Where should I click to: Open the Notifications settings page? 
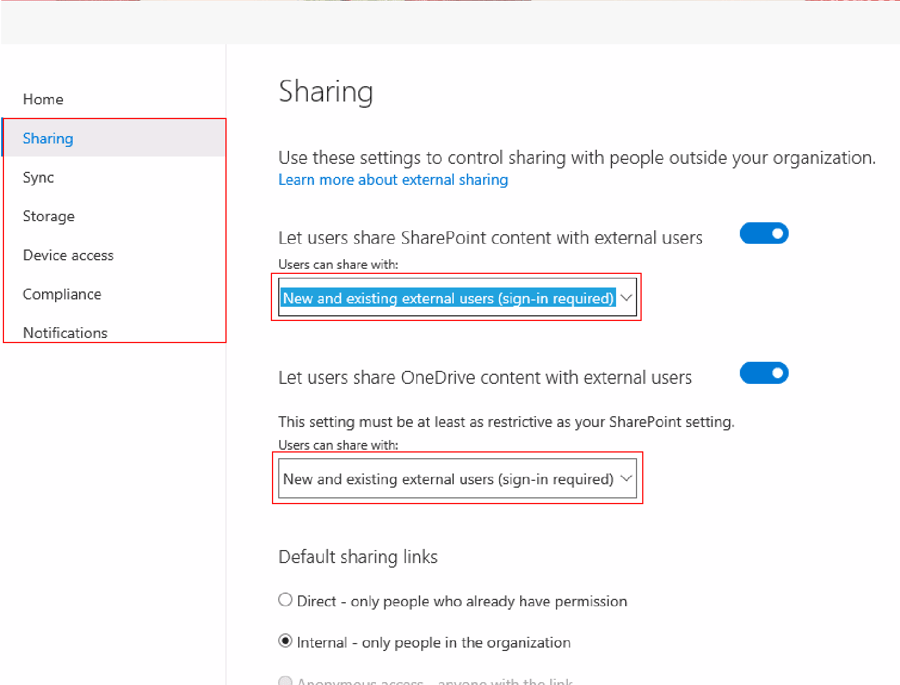coord(65,332)
